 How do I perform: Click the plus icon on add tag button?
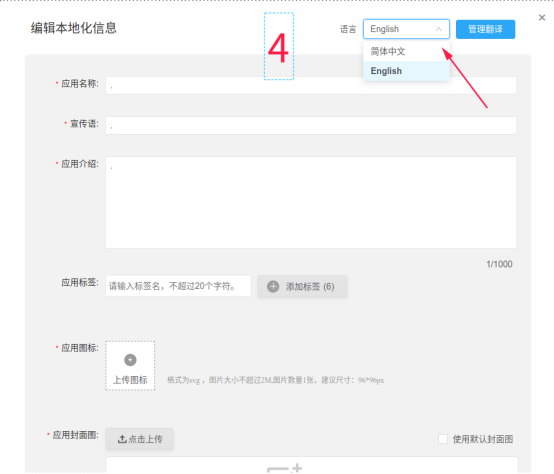coord(273,286)
